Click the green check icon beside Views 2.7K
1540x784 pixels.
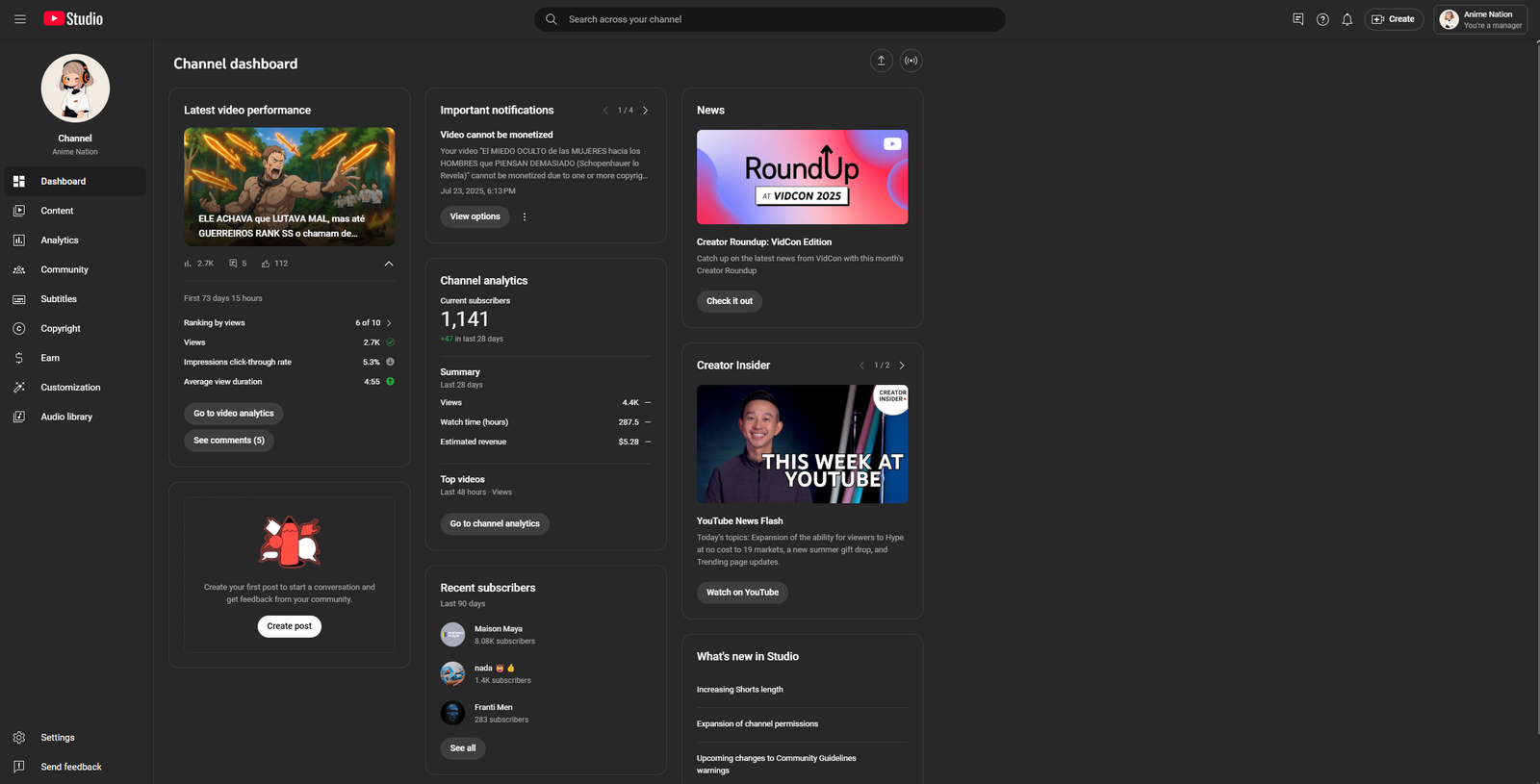coord(390,342)
